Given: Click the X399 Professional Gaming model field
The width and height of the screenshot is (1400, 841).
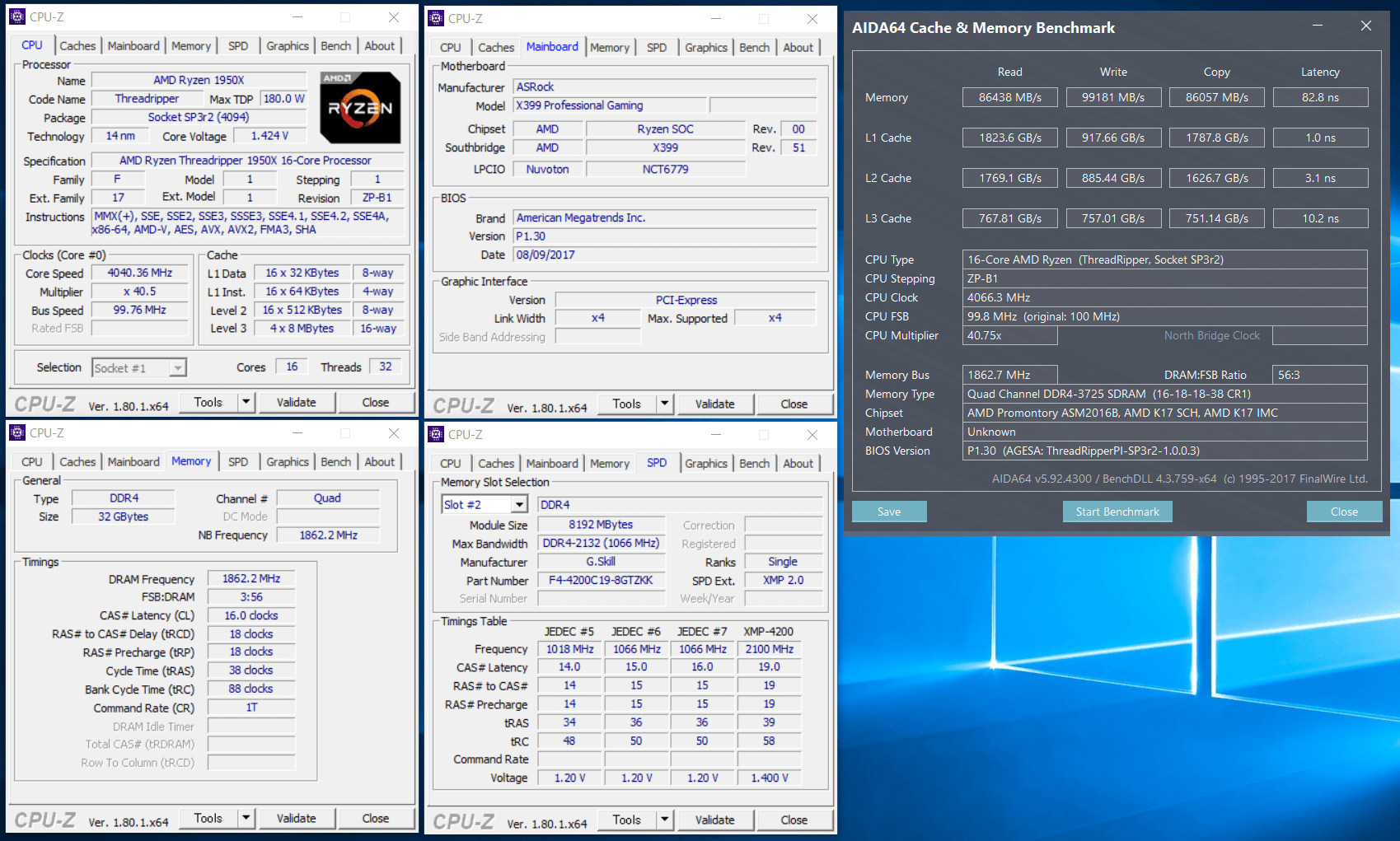Looking at the screenshot, I should click(609, 105).
